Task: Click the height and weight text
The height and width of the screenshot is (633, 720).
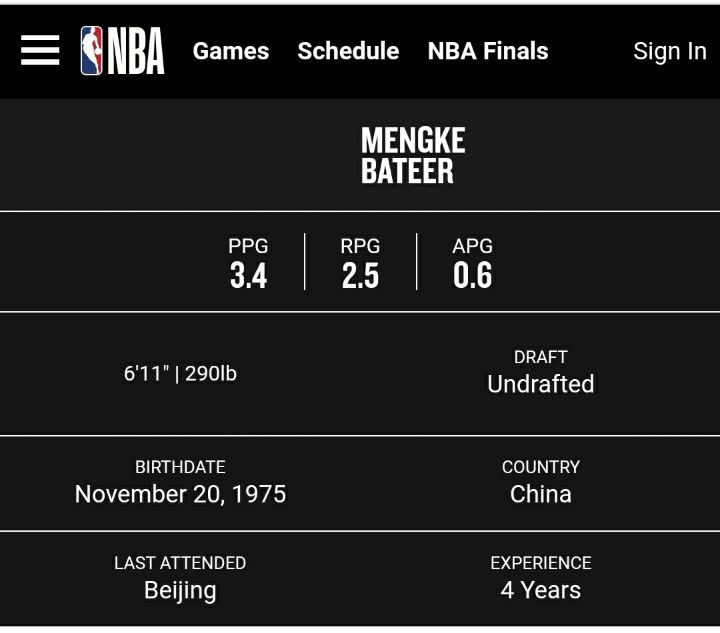Action: coord(180,374)
